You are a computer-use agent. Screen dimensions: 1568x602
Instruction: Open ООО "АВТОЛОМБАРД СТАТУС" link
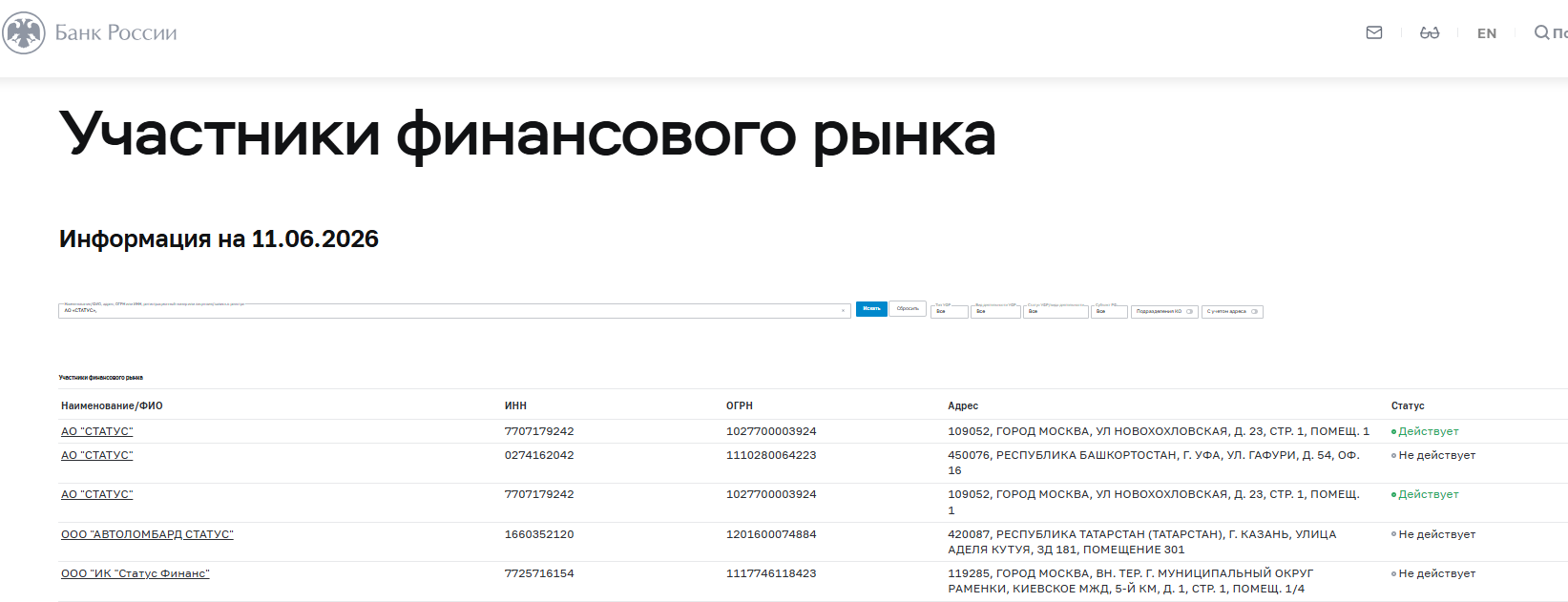[x=147, y=534]
